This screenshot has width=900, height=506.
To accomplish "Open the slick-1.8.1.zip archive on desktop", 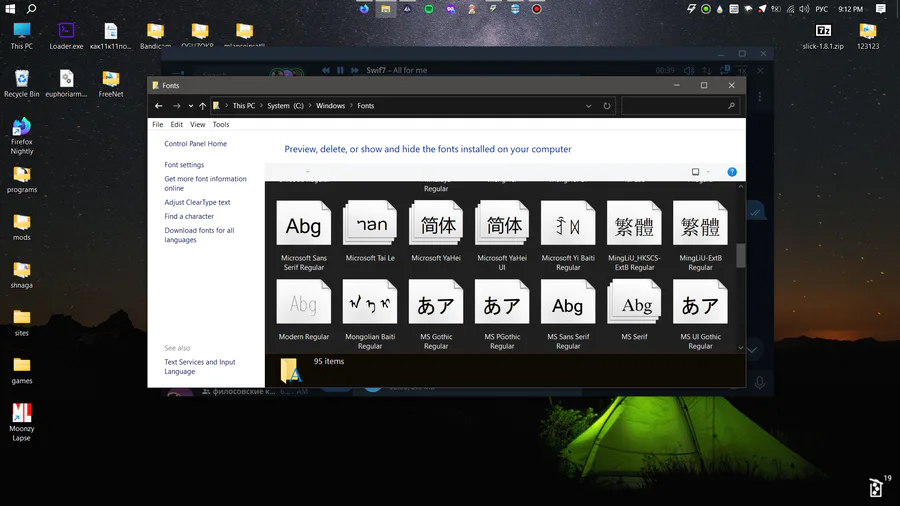I will click(823, 36).
